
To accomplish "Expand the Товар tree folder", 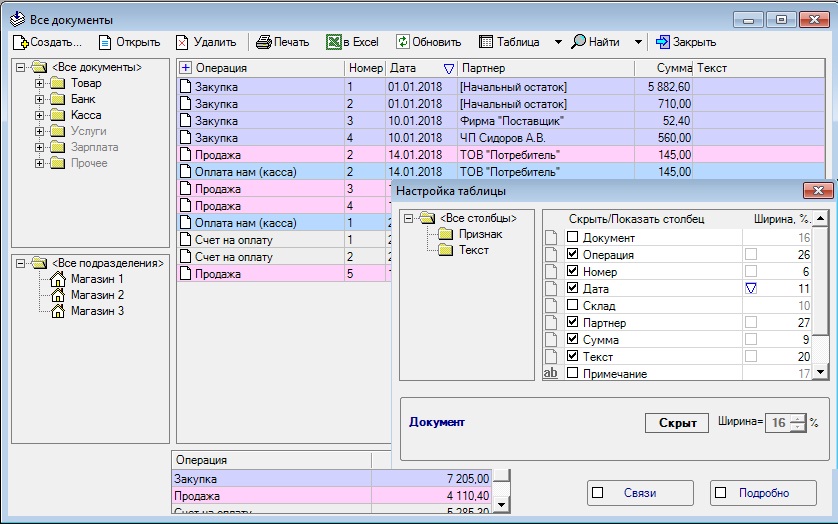I will tap(40, 84).
